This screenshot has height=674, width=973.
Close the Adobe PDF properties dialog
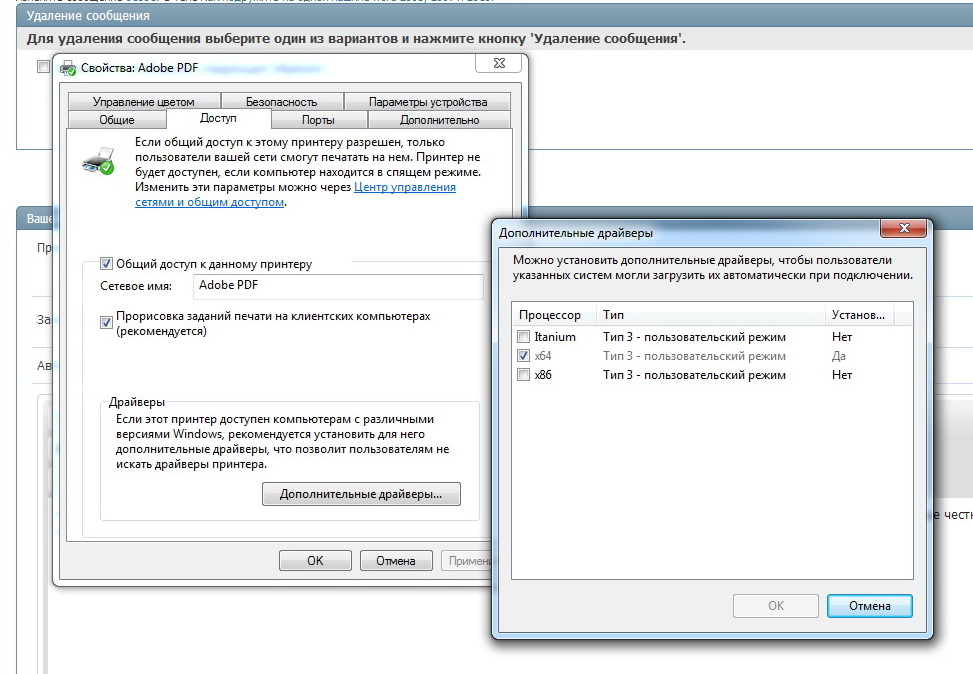tap(499, 63)
